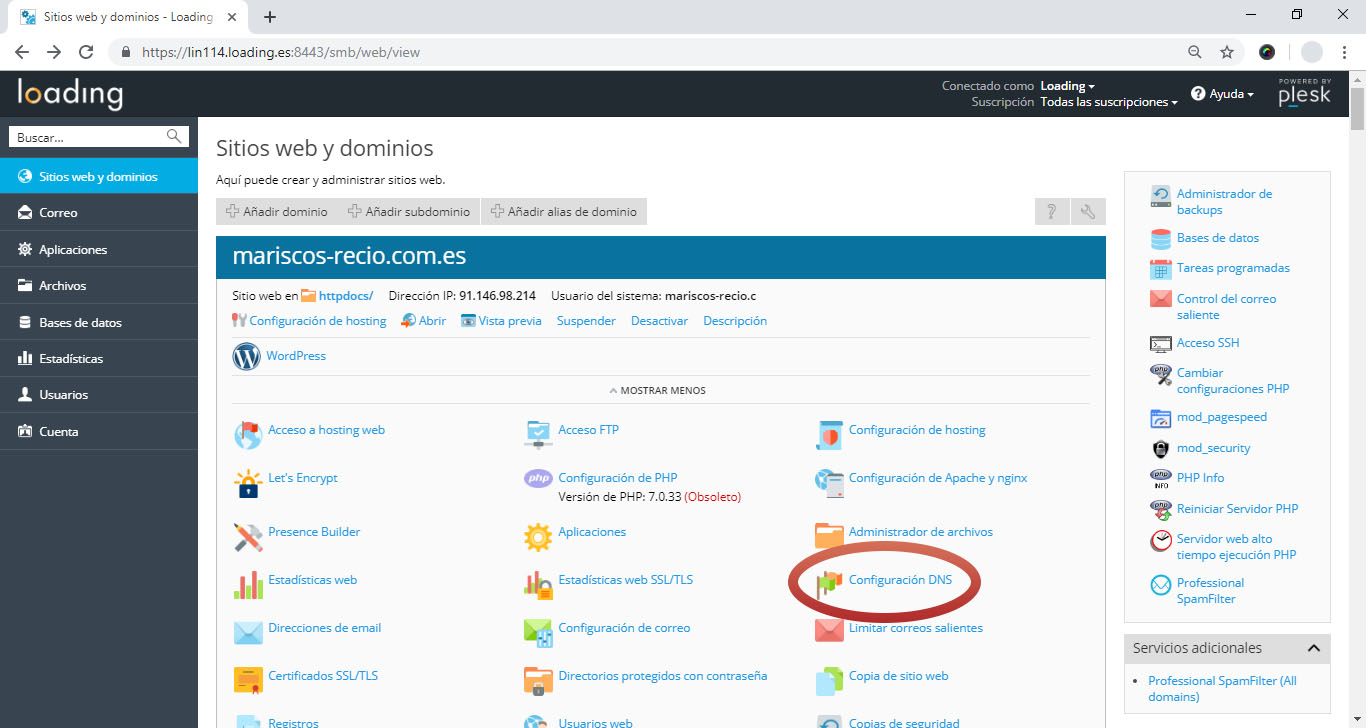Image resolution: width=1366 pixels, height=728 pixels.
Task: Click the Reiniciar Servidor PHP link
Action: click(x=1237, y=509)
